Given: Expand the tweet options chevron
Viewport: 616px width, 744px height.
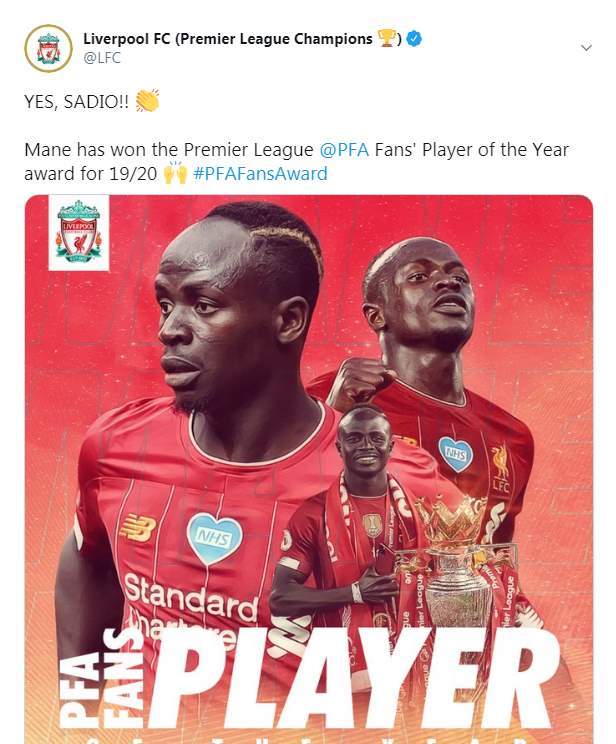Looking at the screenshot, I should pos(587,48).
